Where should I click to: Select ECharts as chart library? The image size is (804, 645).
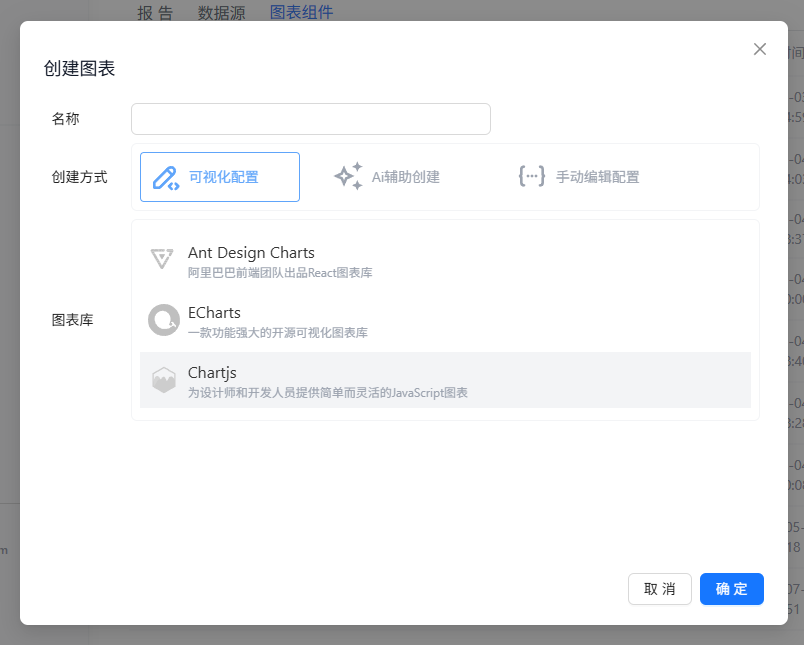445,320
